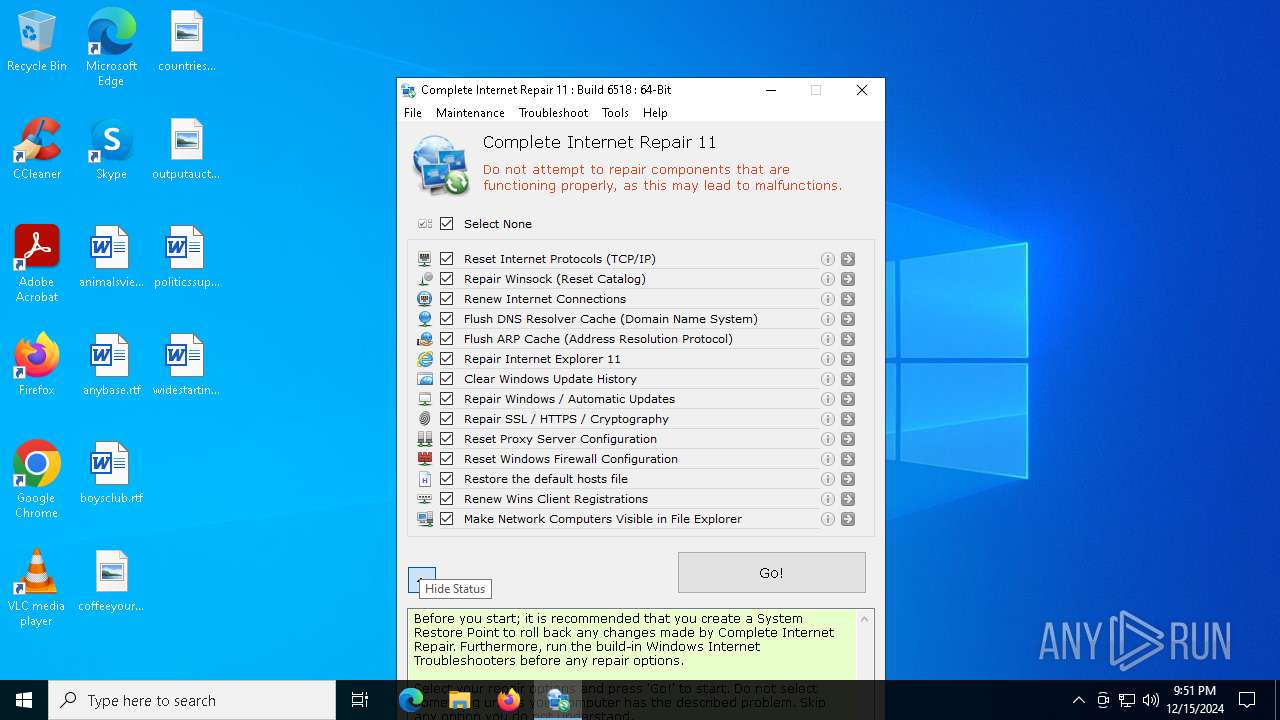The height and width of the screenshot is (720, 1280).
Task: Uncheck Flush ARP Cache option
Action: click(447, 339)
